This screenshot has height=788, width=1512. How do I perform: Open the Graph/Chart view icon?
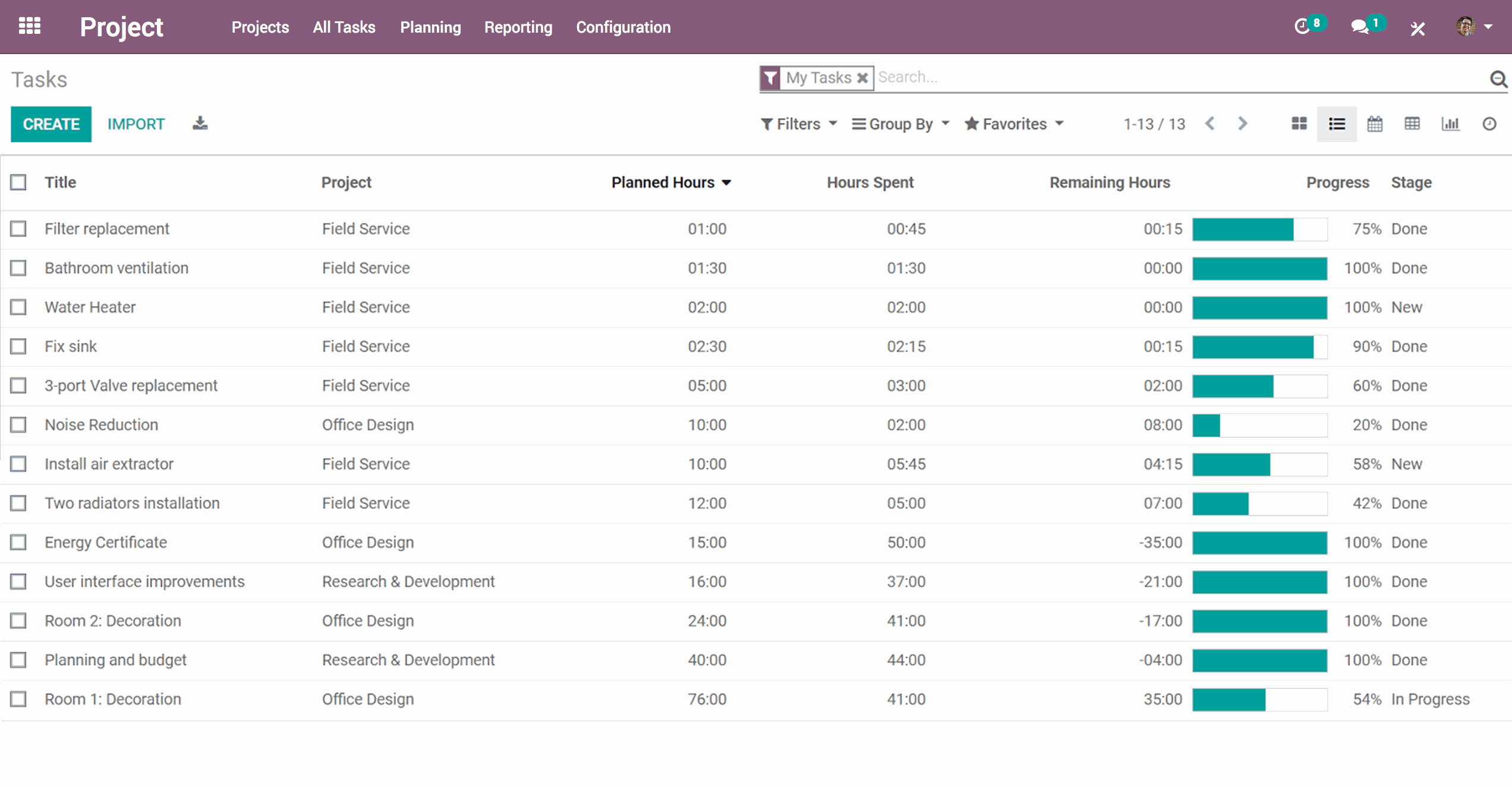coord(1451,125)
